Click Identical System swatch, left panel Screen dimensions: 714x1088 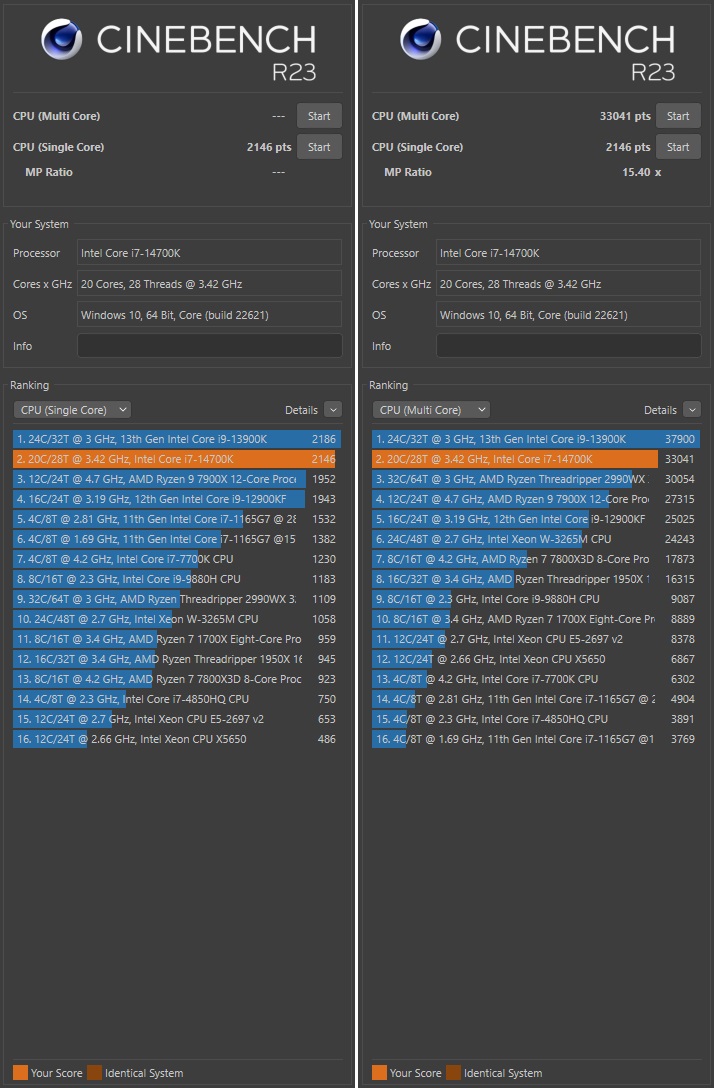[x=94, y=1073]
